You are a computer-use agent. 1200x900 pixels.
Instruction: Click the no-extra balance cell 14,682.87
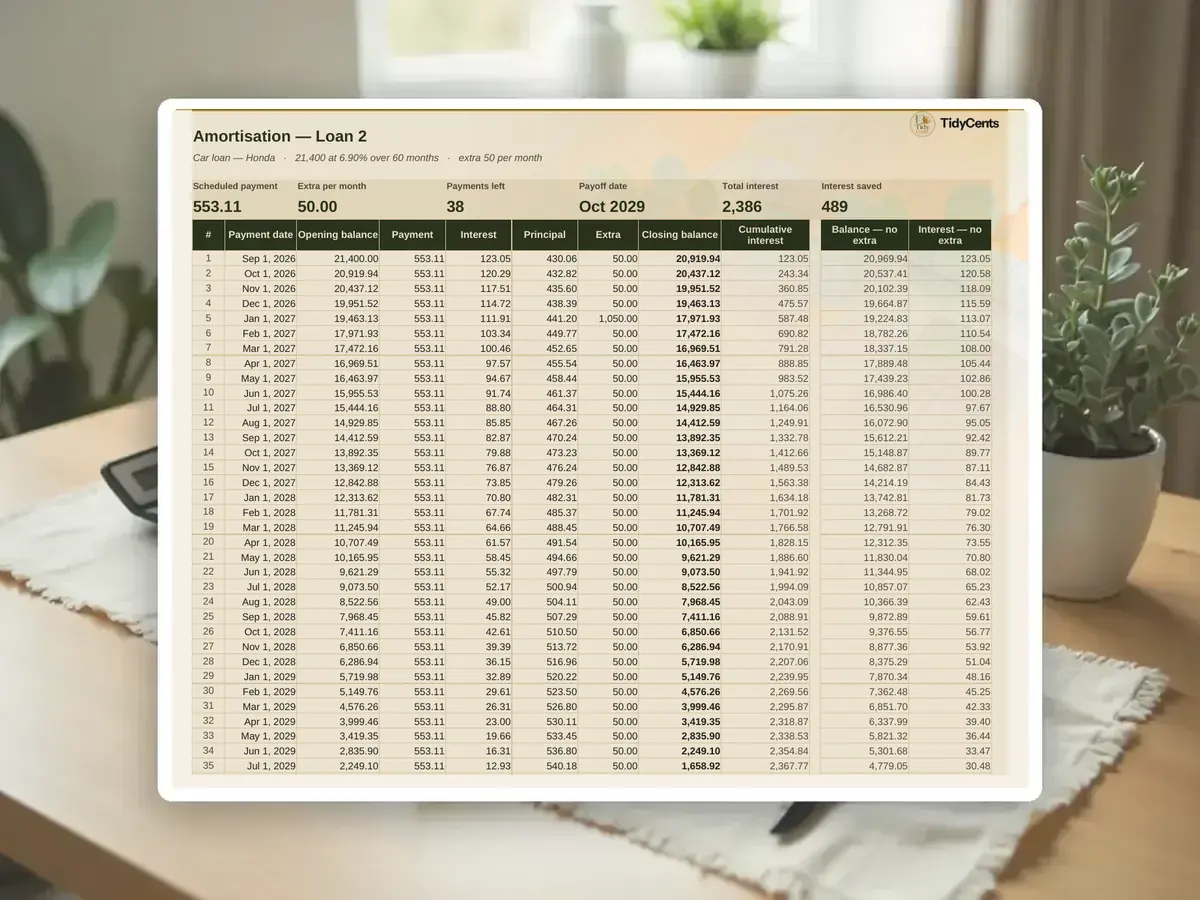coord(865,467)
